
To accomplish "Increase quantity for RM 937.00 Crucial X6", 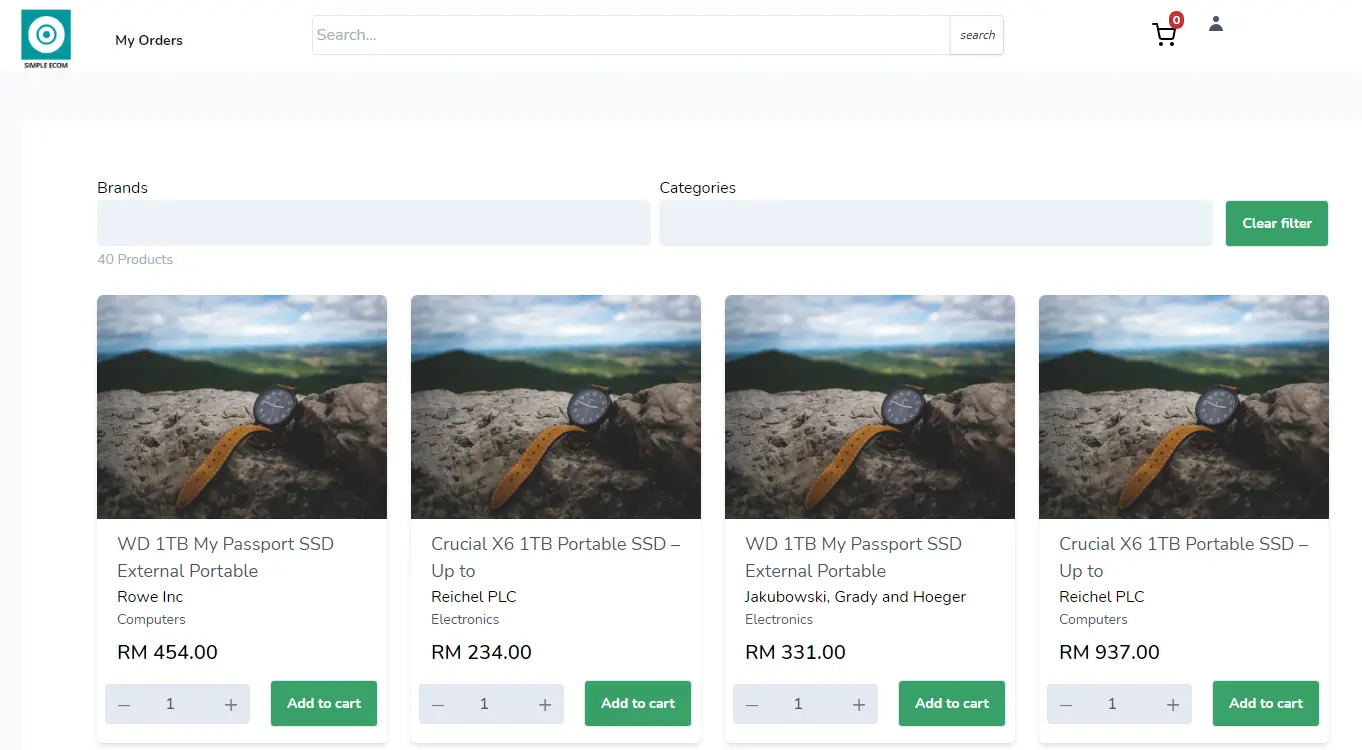I will [x=1173, y=705].
